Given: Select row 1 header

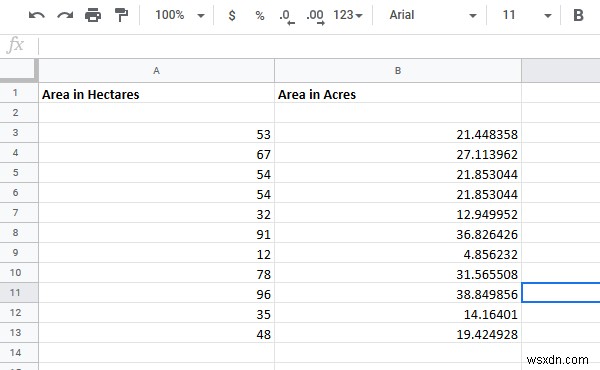Looking at the screenshot, I should tap(19, 93).
